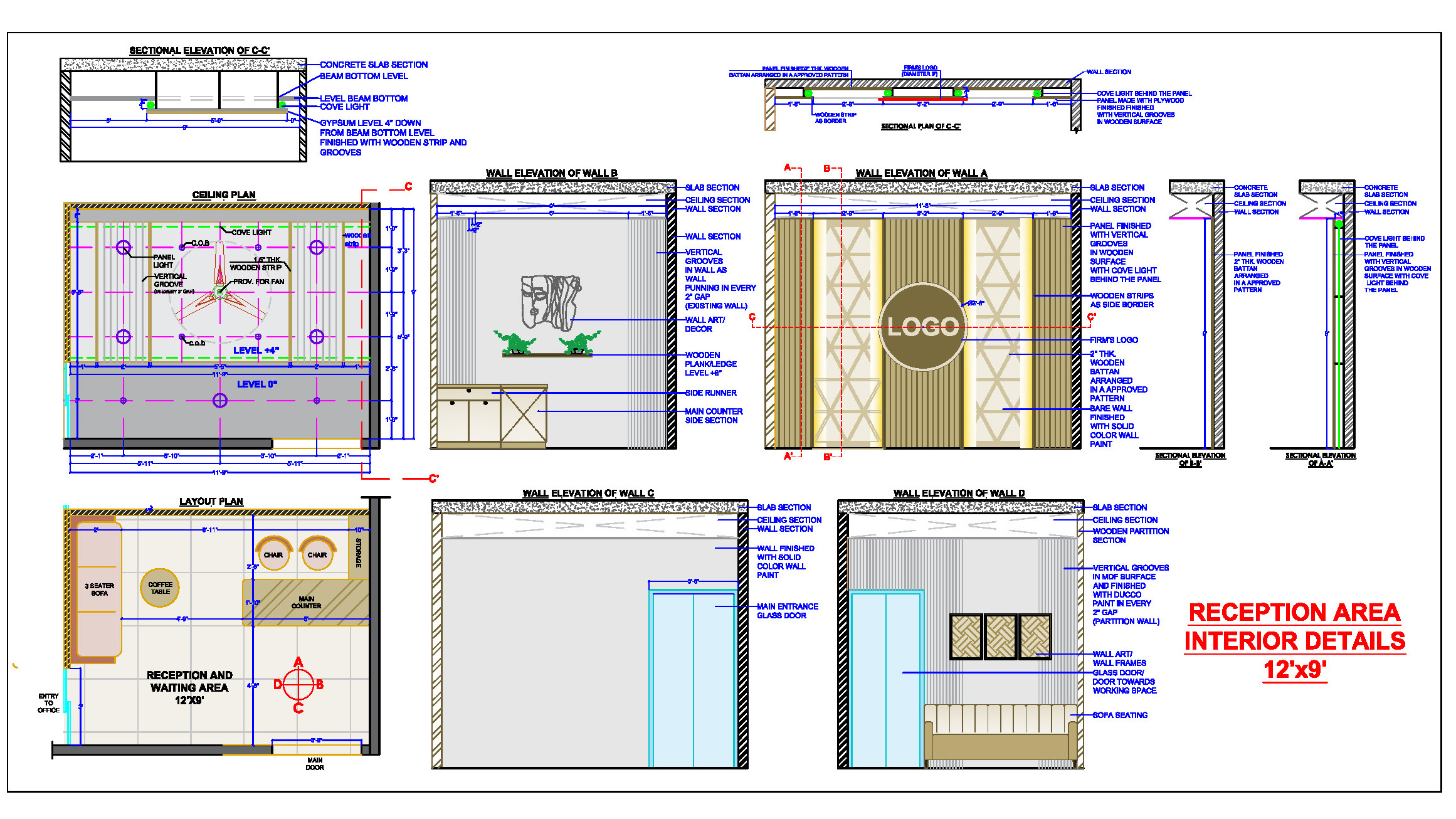This screenshot has width=1456, height=819.
Task: Select 'GLASS DOOR/ DOOR TOWARDS WORKING SPACE' note
Action: (x=1124, y=682)
